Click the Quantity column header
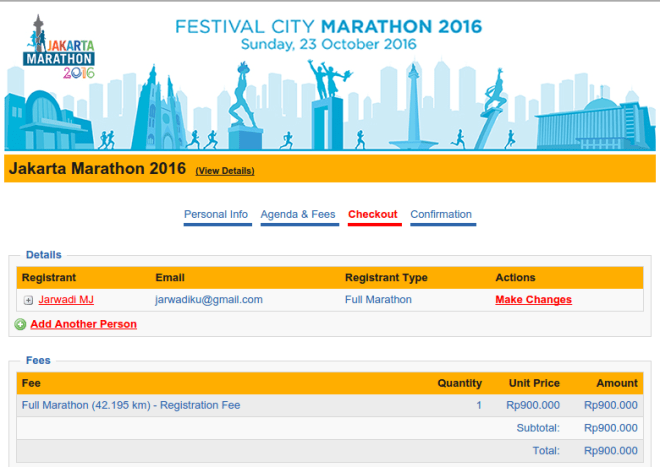Viewport: 660px width, 467px height. [460, 383]
